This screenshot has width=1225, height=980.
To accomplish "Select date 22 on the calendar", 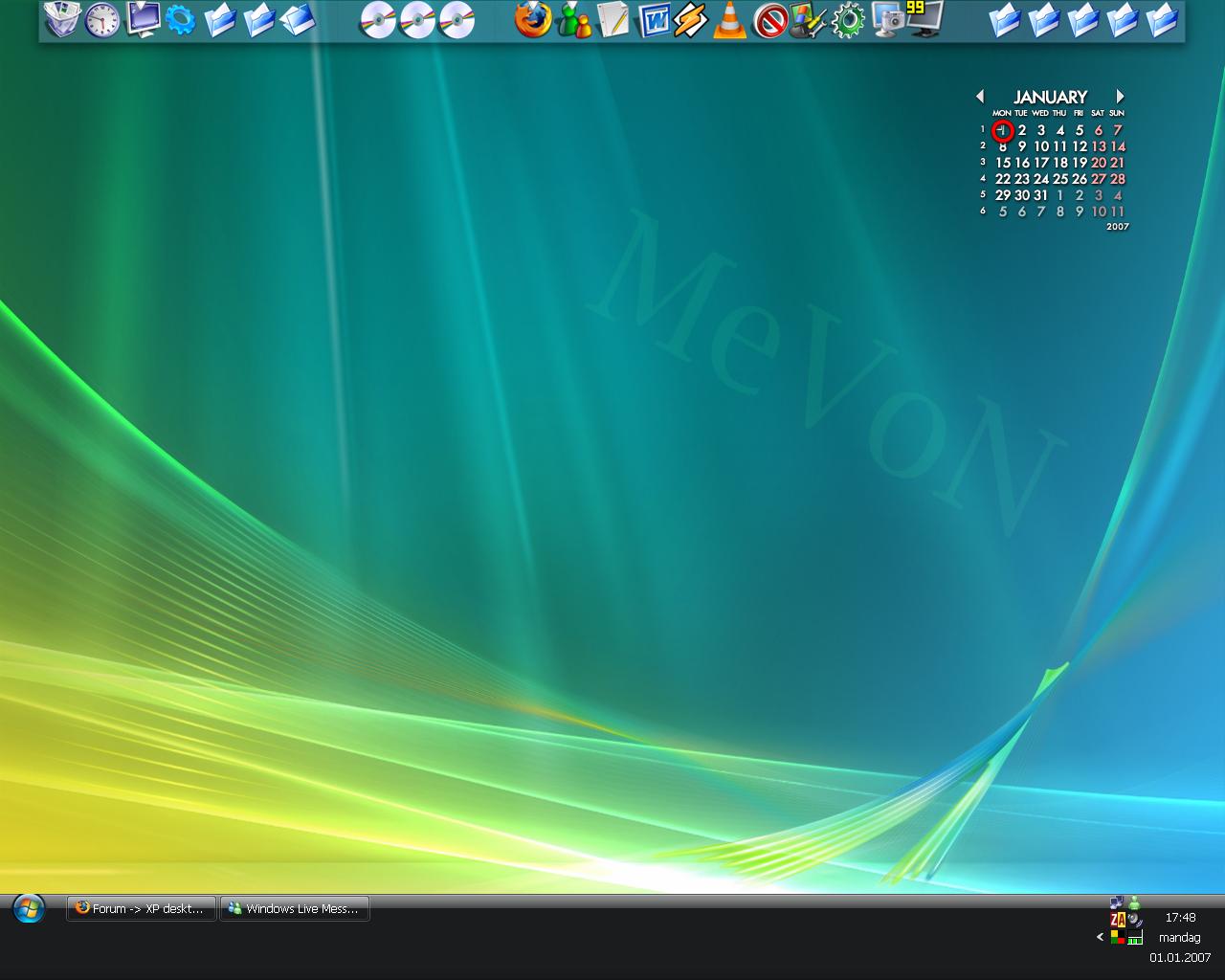I will point(1003,179).
